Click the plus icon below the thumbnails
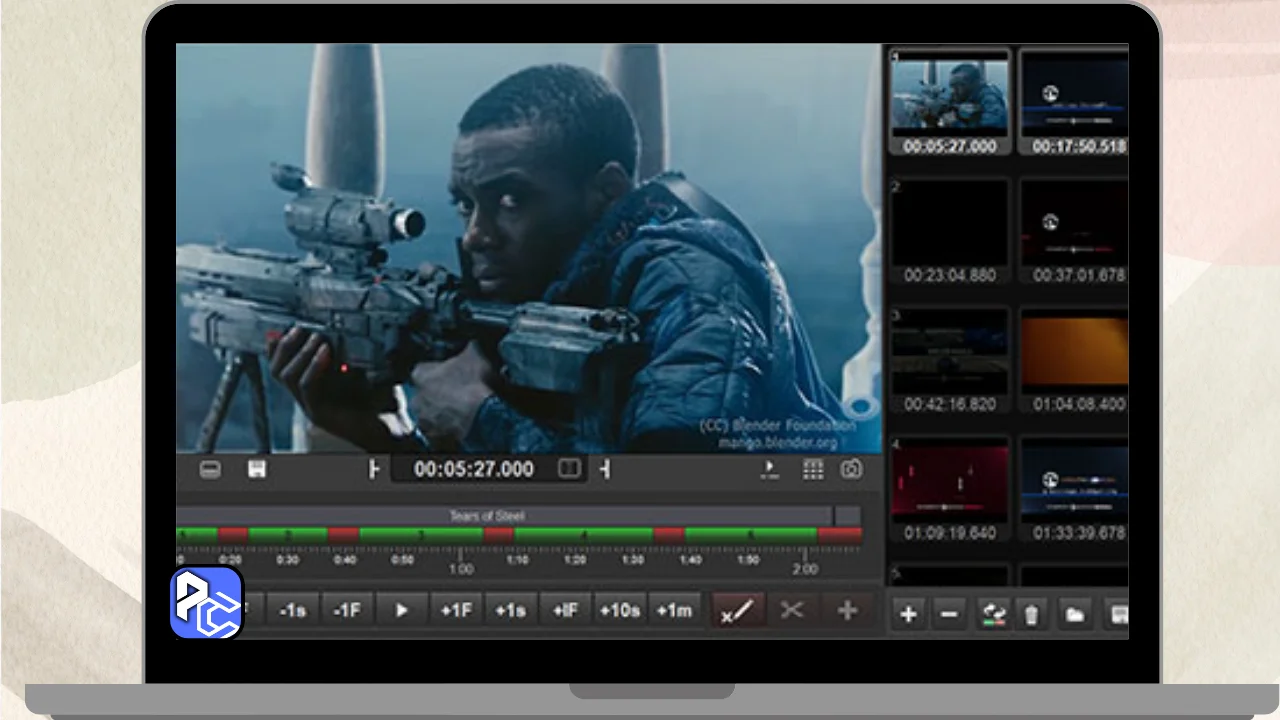 [908, 613]
